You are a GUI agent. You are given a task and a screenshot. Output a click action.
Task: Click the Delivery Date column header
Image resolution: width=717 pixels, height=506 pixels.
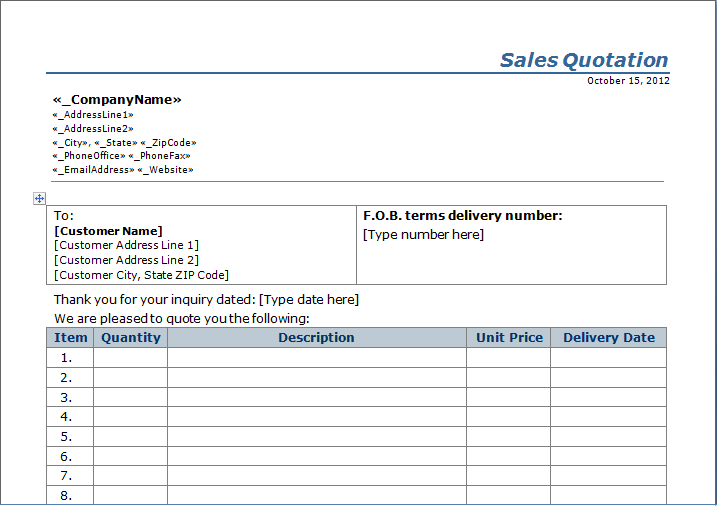pos(608,338)
